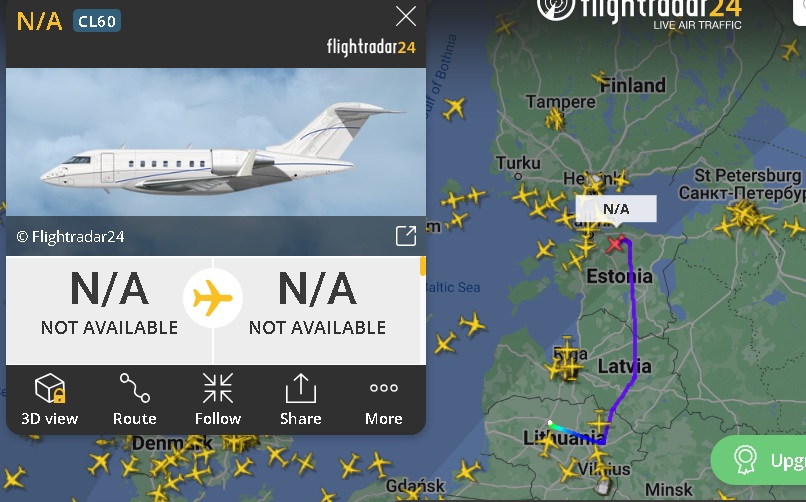
Task: Share this flight
Action: click(x=301, y=399)
